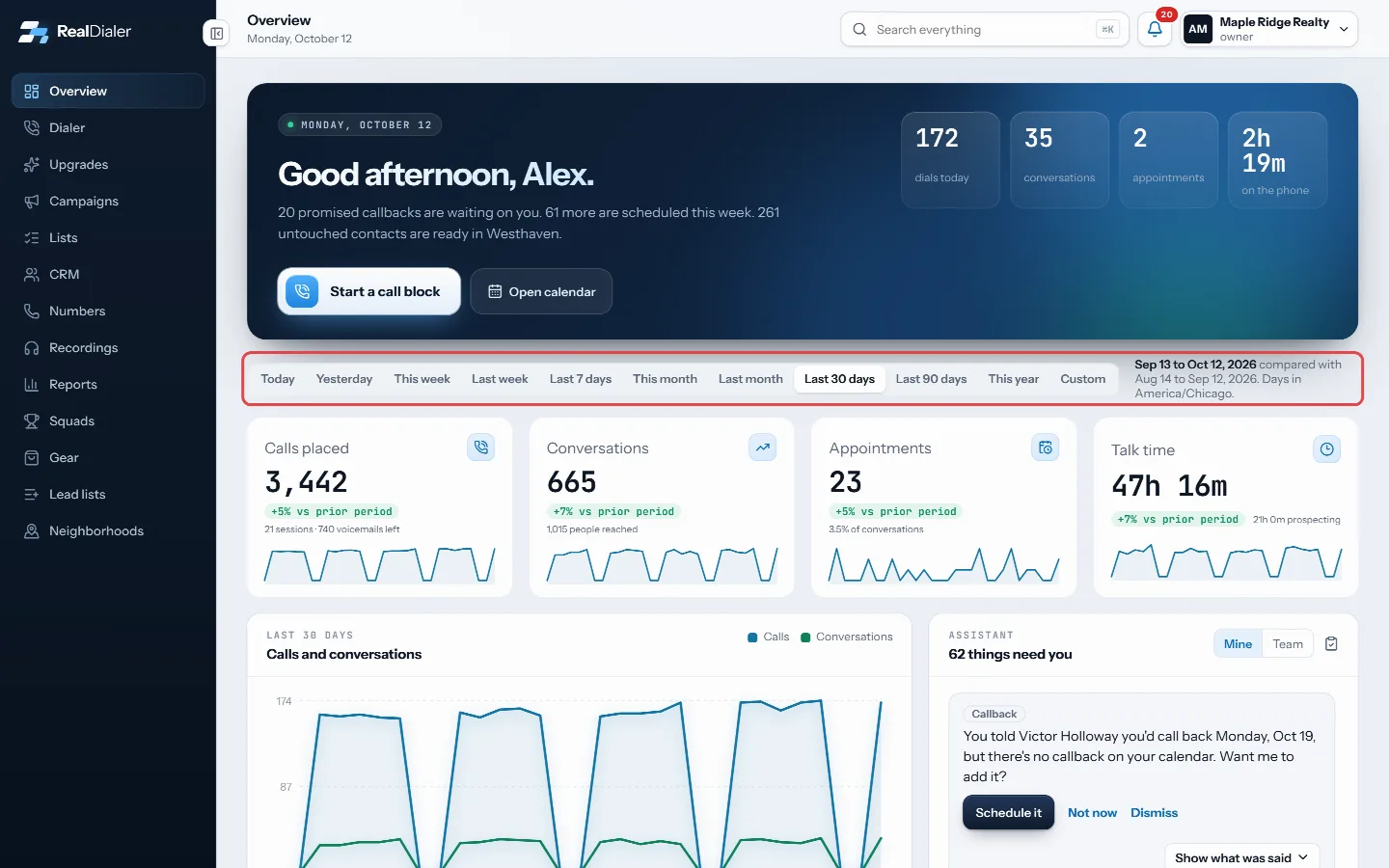Expand the Maple Ridge Realty account menu
Screen dimensions: 1389x868
(1270, 30)
